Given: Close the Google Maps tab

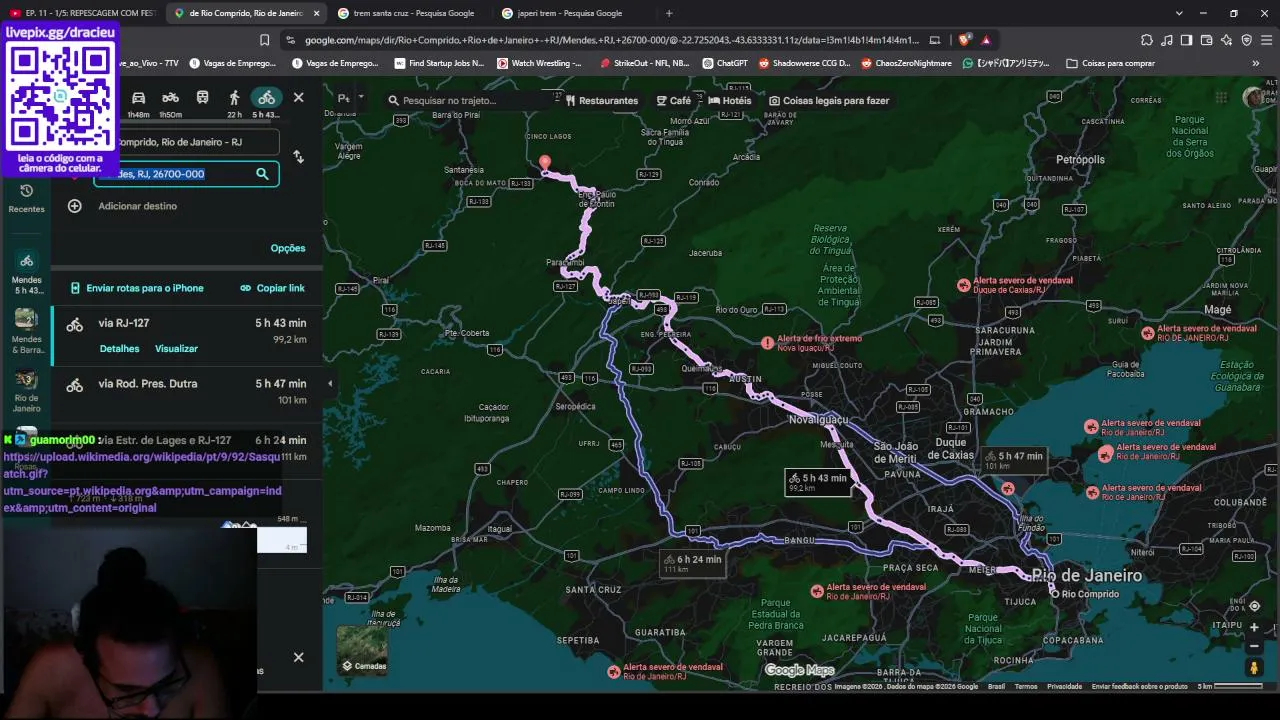Looking at the screenshot, I should tap(317, 13).
